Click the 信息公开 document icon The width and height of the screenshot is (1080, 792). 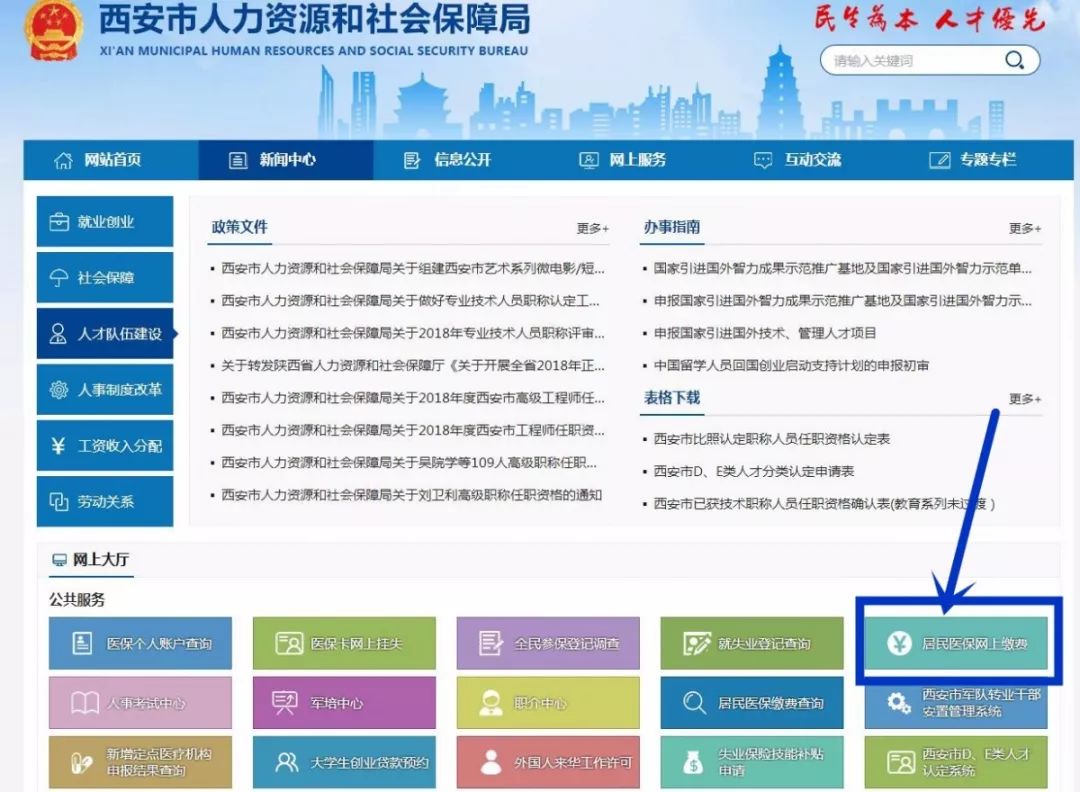[x=412, y=160]
